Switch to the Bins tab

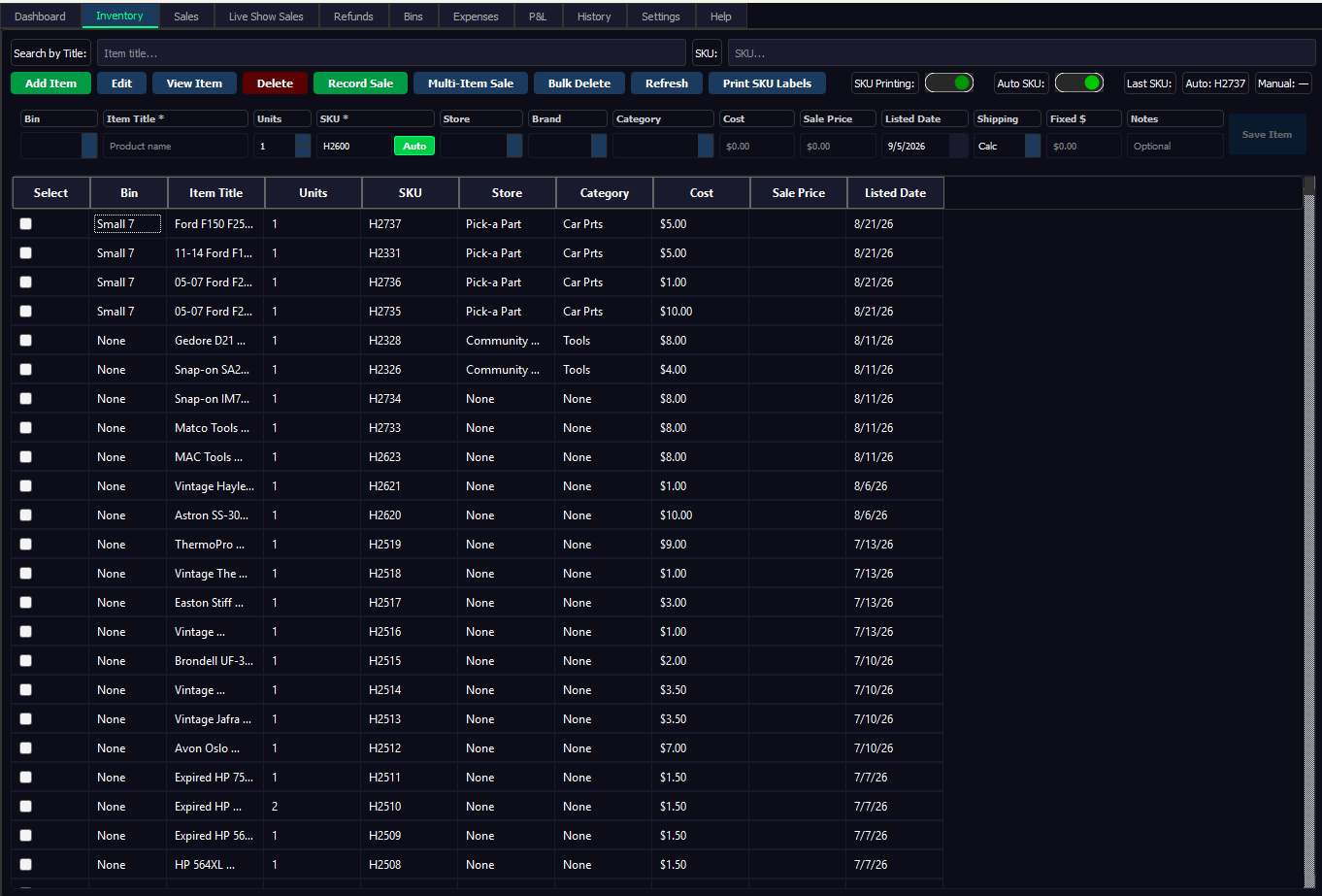click(413, 17)
